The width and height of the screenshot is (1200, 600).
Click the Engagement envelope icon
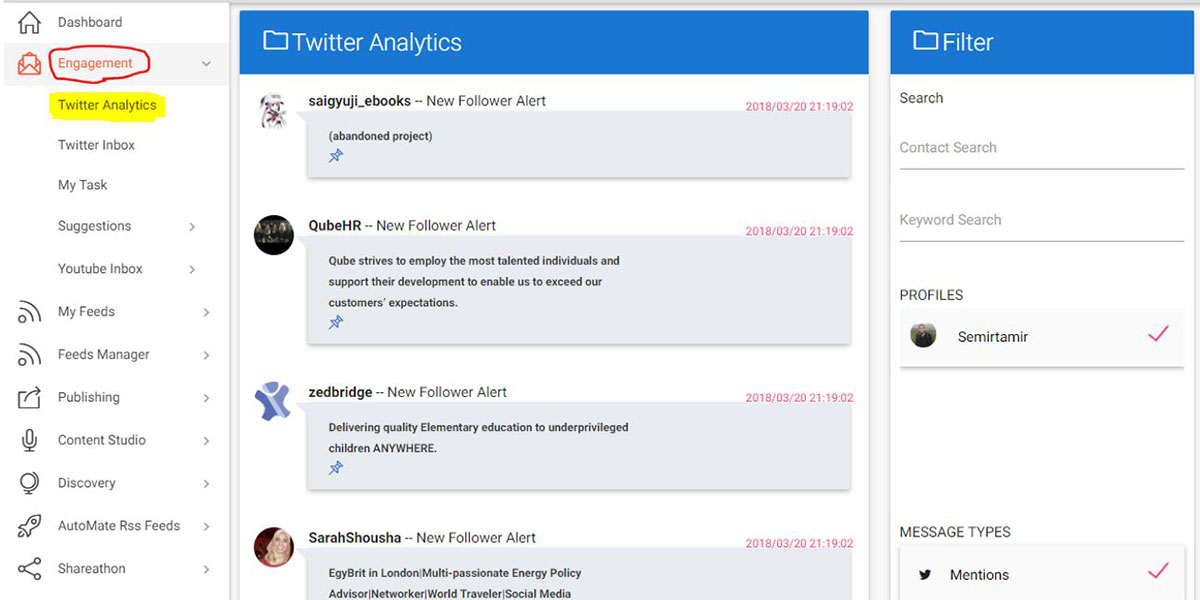(29, 65)
